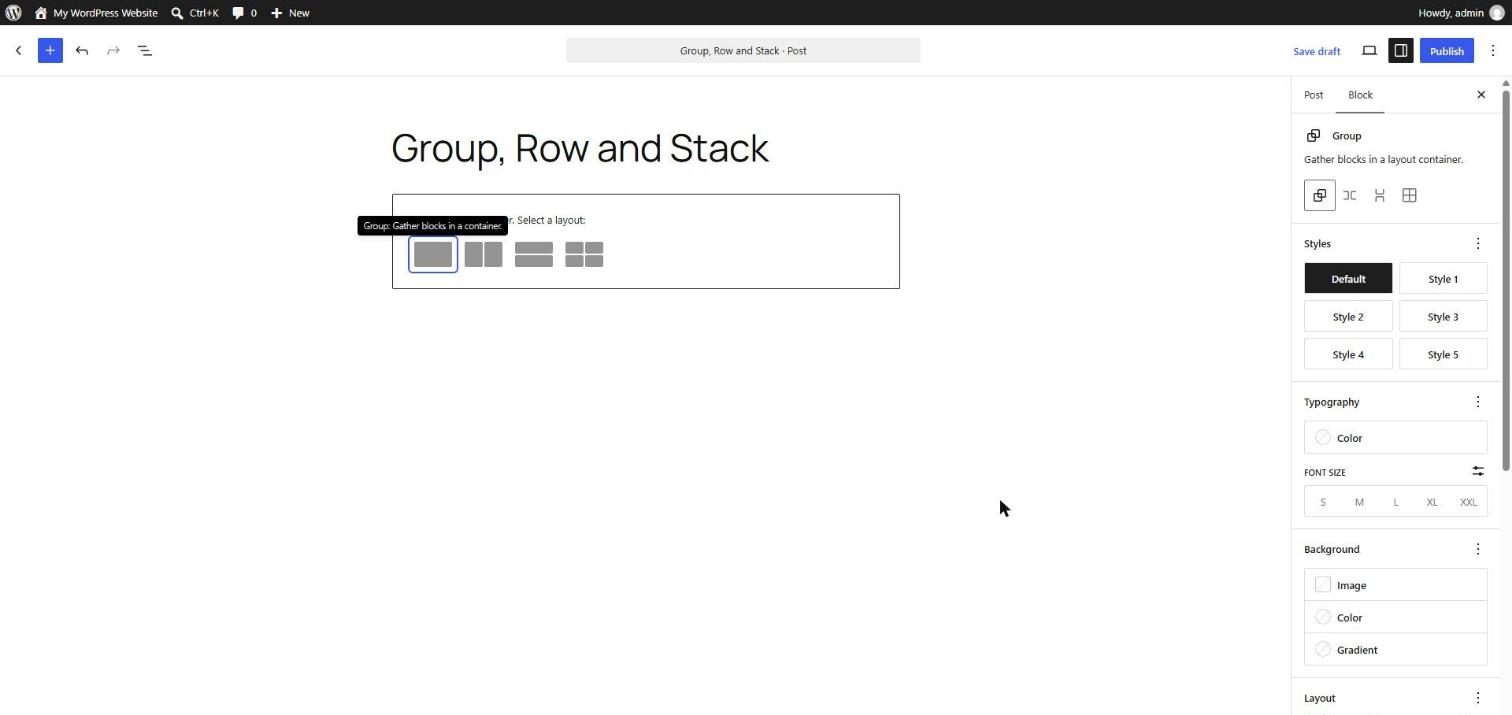Viewport: 1512px width, 715px height.
Task: Publish the post
Action: click(1446, 51)
